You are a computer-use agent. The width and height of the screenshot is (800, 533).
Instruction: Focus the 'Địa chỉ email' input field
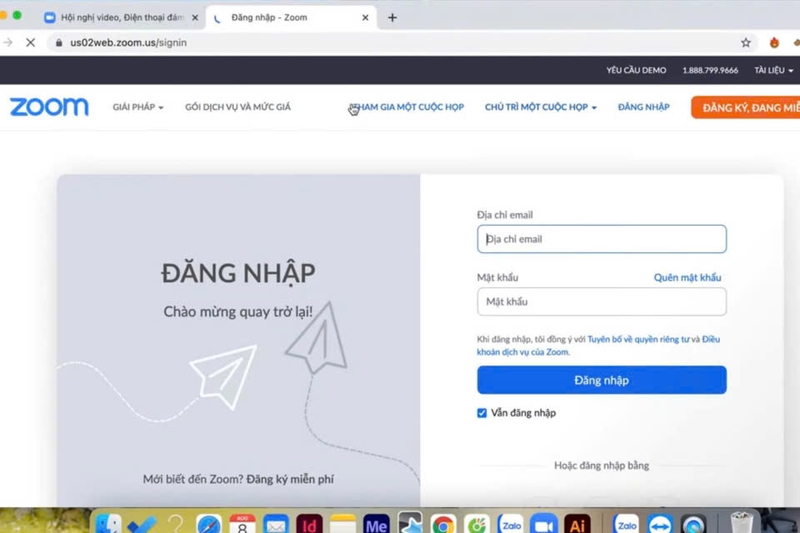pos(602,239)
